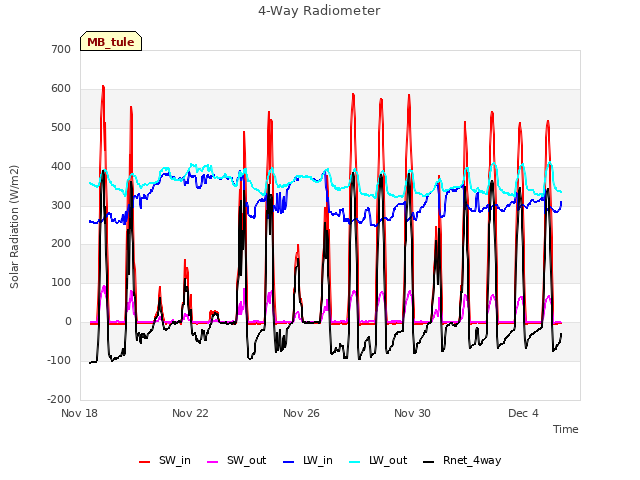
Task: Click the 300 y-axis tick label
Action: pos(61,205)
